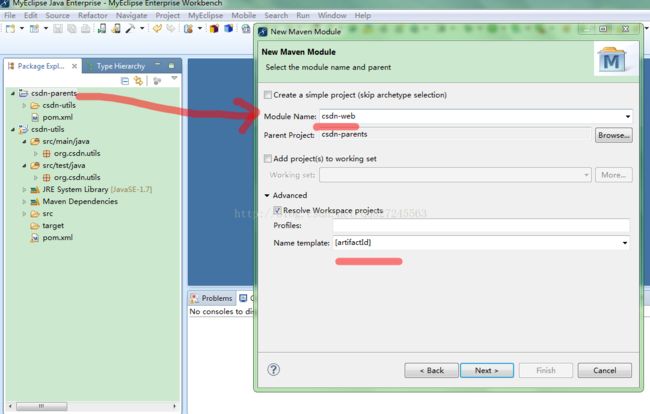Check Create a simple project checkbox
The width and height of the screenshot is (650, 414).
[x=268, y=95]
